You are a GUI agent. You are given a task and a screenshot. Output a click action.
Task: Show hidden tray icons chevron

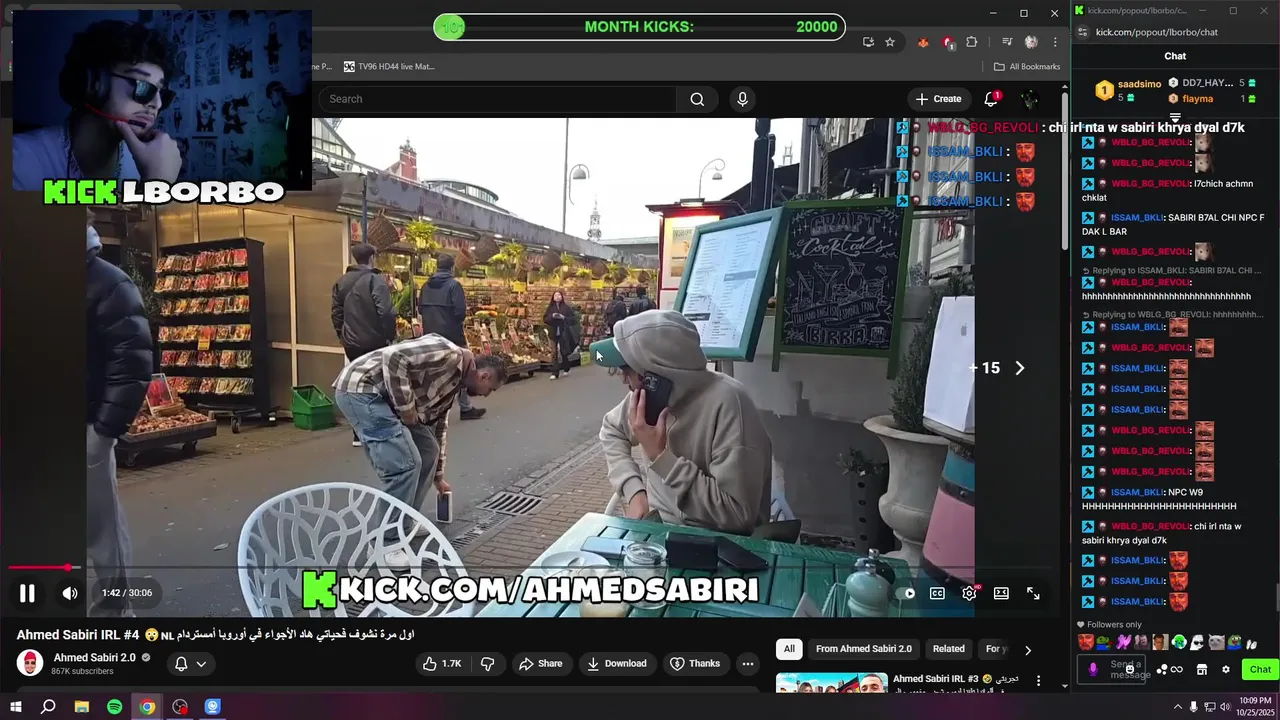pyautogui.click(x=1178, y=707)
